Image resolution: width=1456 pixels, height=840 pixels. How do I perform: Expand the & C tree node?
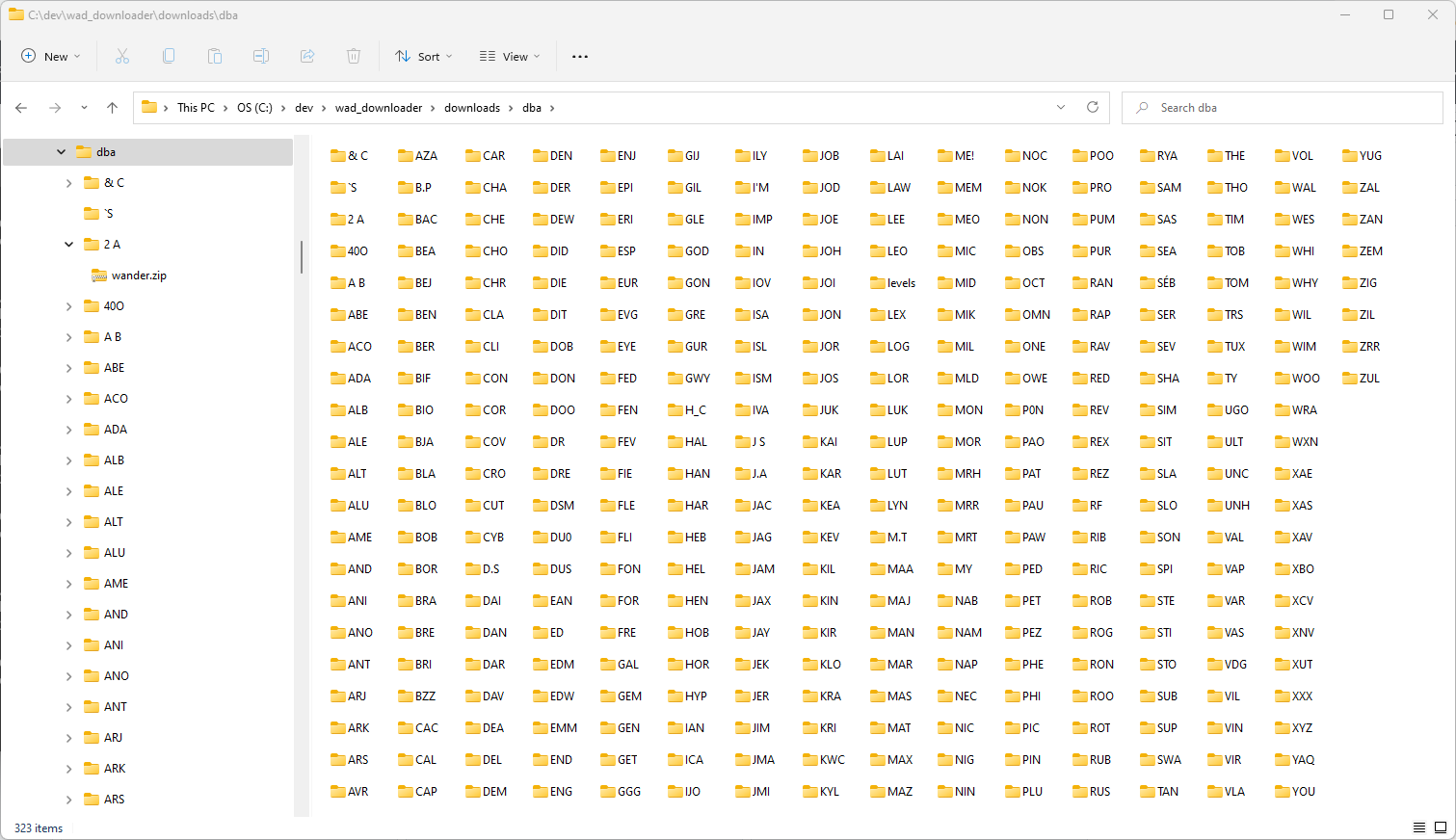click(68, 183)
